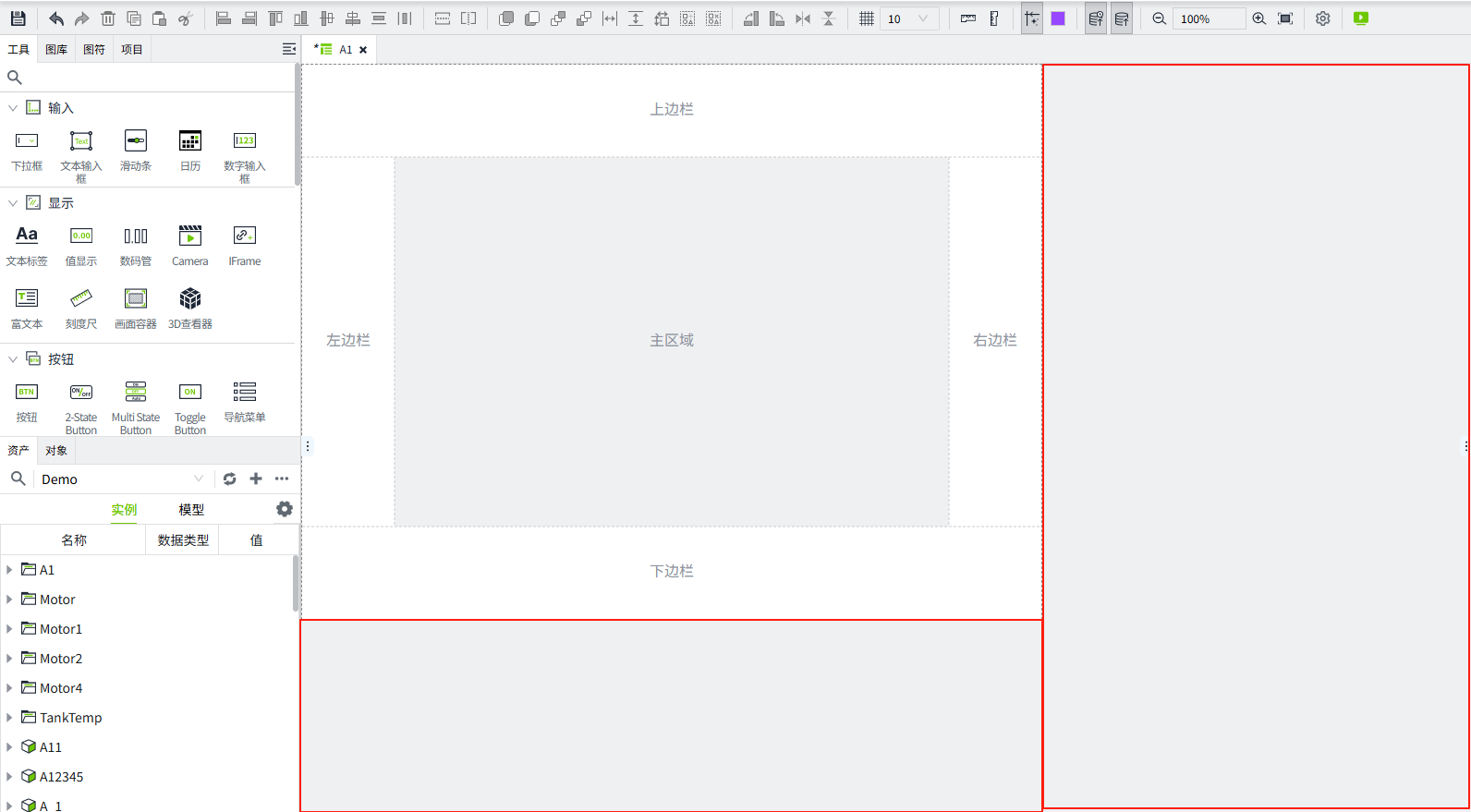
Task: Toggle the snap guide lines button
Action: [x=1032, y=18]
